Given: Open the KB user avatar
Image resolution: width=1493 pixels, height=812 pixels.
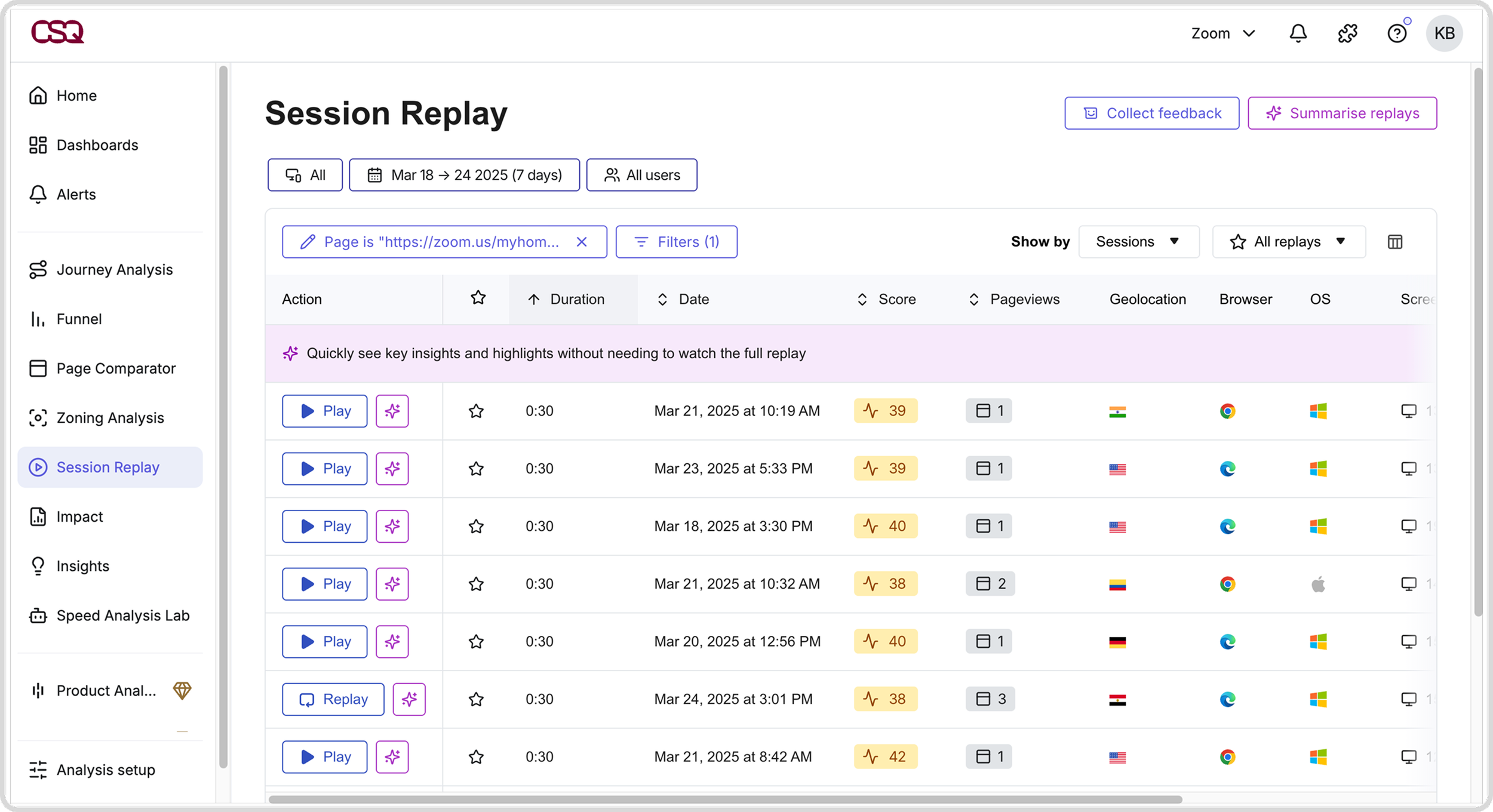Looking at the screenshot, I should tap(1444, 33).
